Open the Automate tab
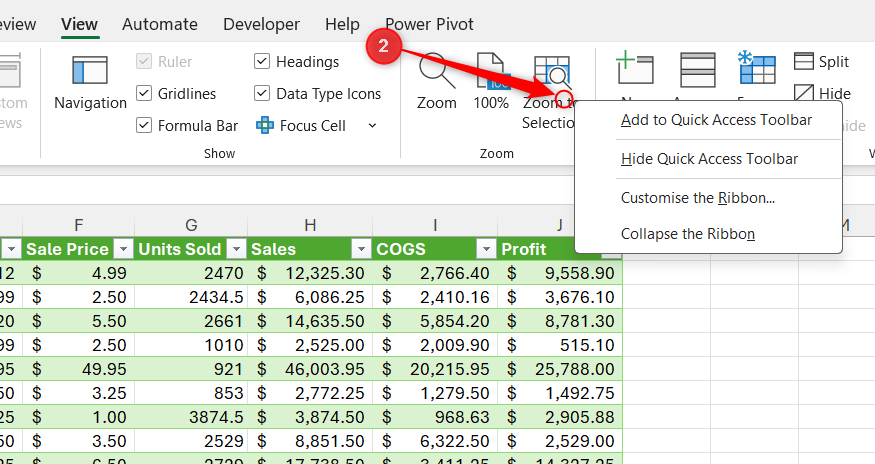 pyautogui.click(x=160, y=25)
